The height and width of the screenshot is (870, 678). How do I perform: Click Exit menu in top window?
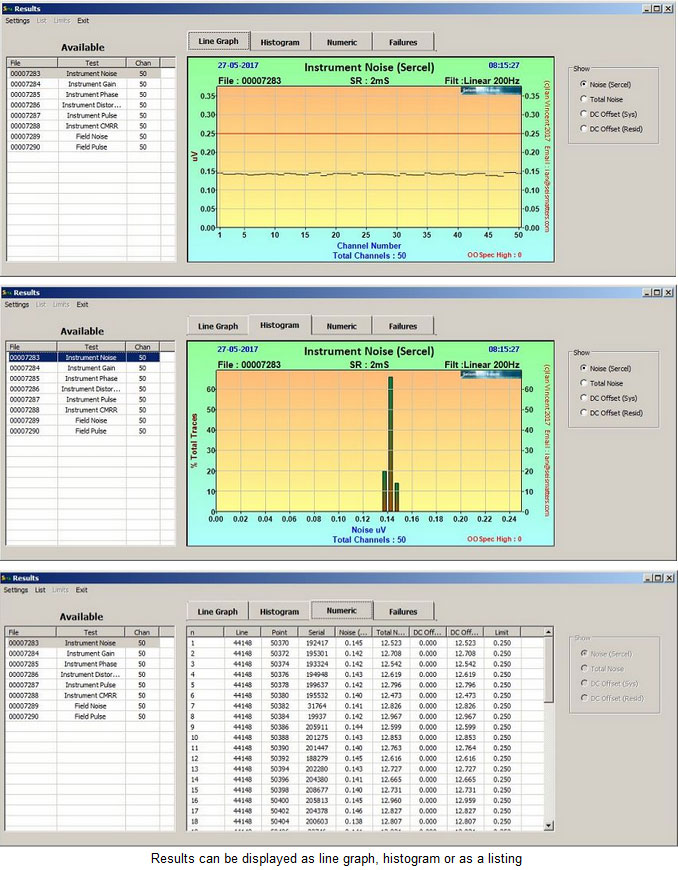coord(83,21)
